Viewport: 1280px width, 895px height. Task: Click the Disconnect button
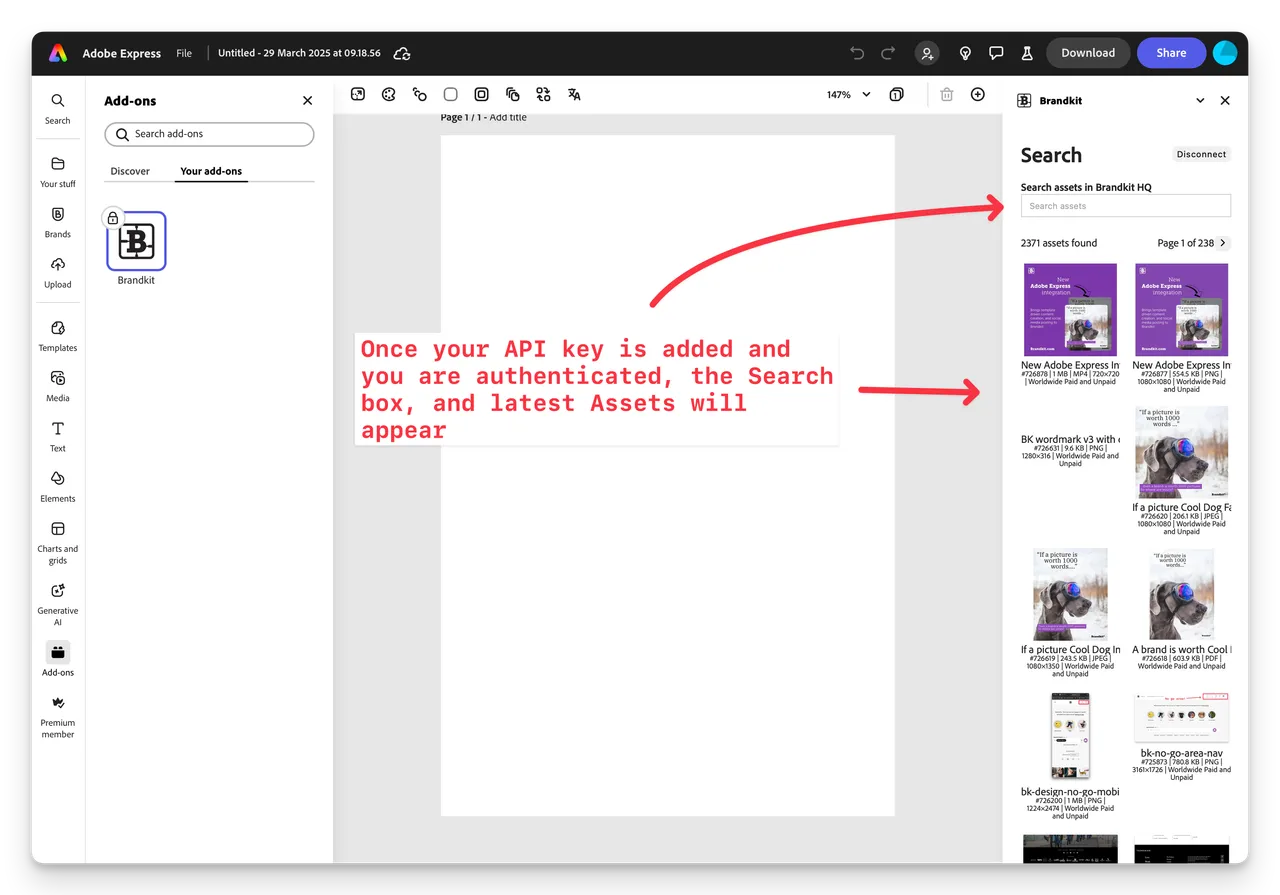click(x=1201, y=154)
